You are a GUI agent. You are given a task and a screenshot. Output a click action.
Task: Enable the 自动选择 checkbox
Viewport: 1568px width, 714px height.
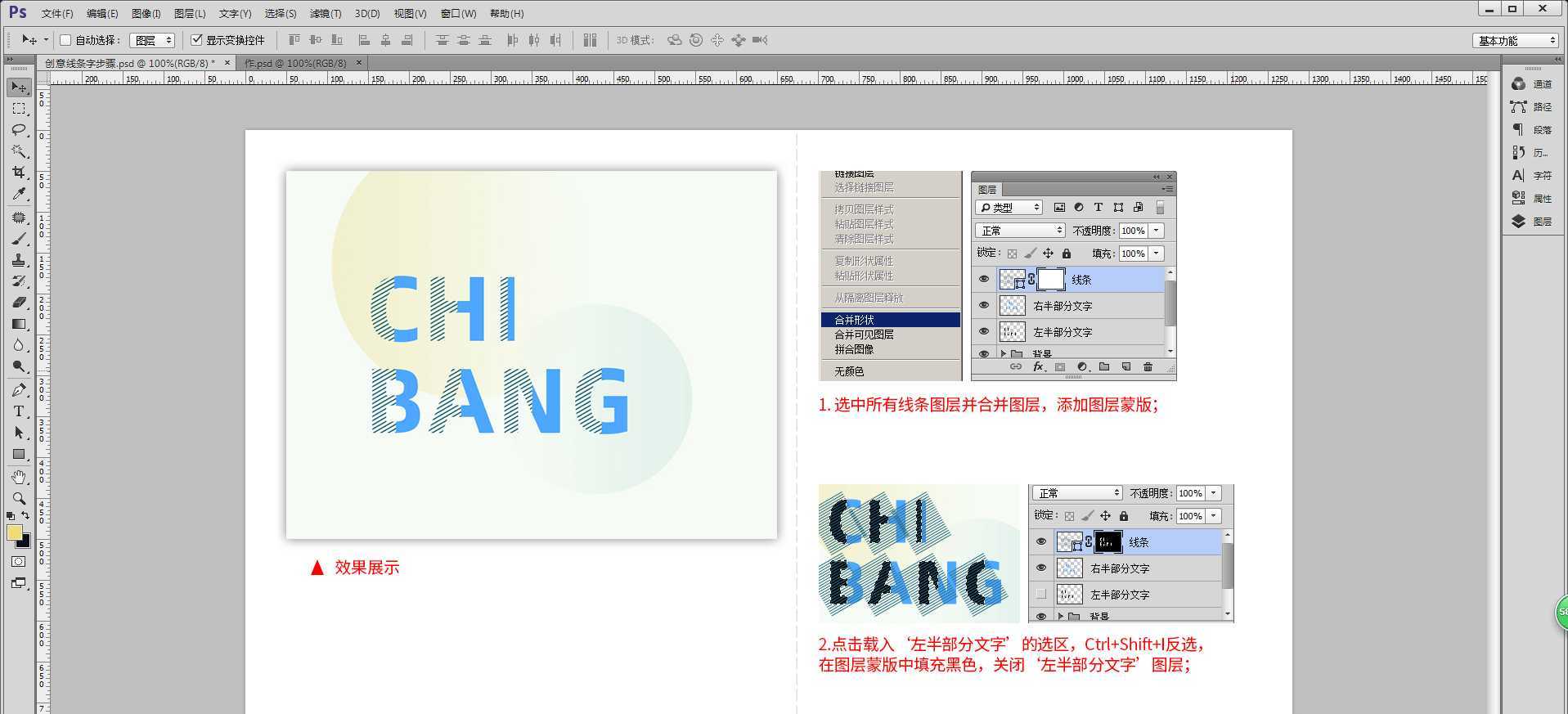66,40
